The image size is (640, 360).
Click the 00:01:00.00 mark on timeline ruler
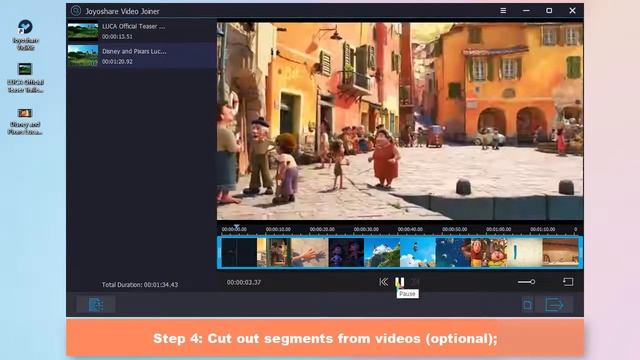498,229
